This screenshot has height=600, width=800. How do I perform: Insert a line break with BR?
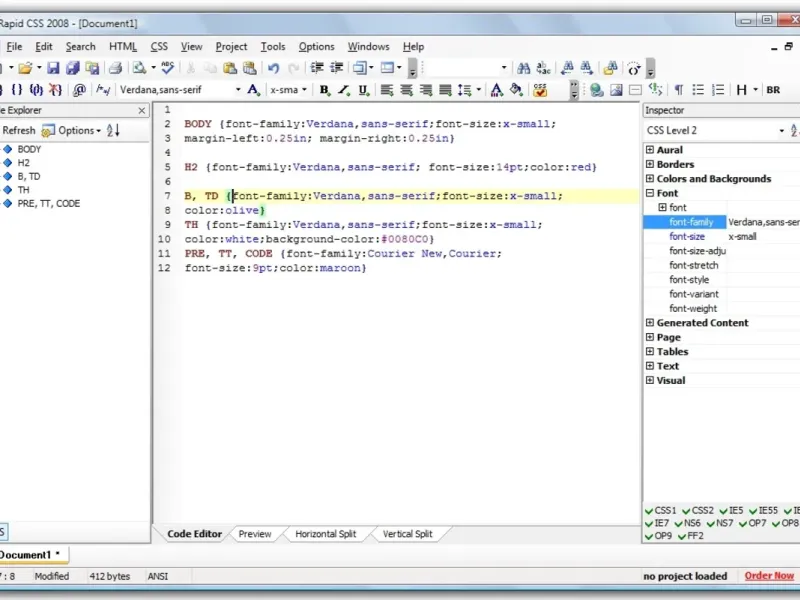pyautogui.click(x=773, y=90)
